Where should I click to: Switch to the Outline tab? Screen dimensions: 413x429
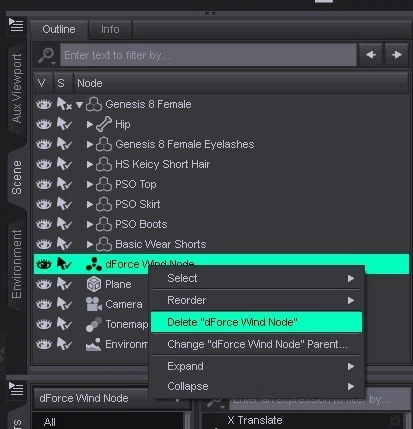(x=59, y=29)
